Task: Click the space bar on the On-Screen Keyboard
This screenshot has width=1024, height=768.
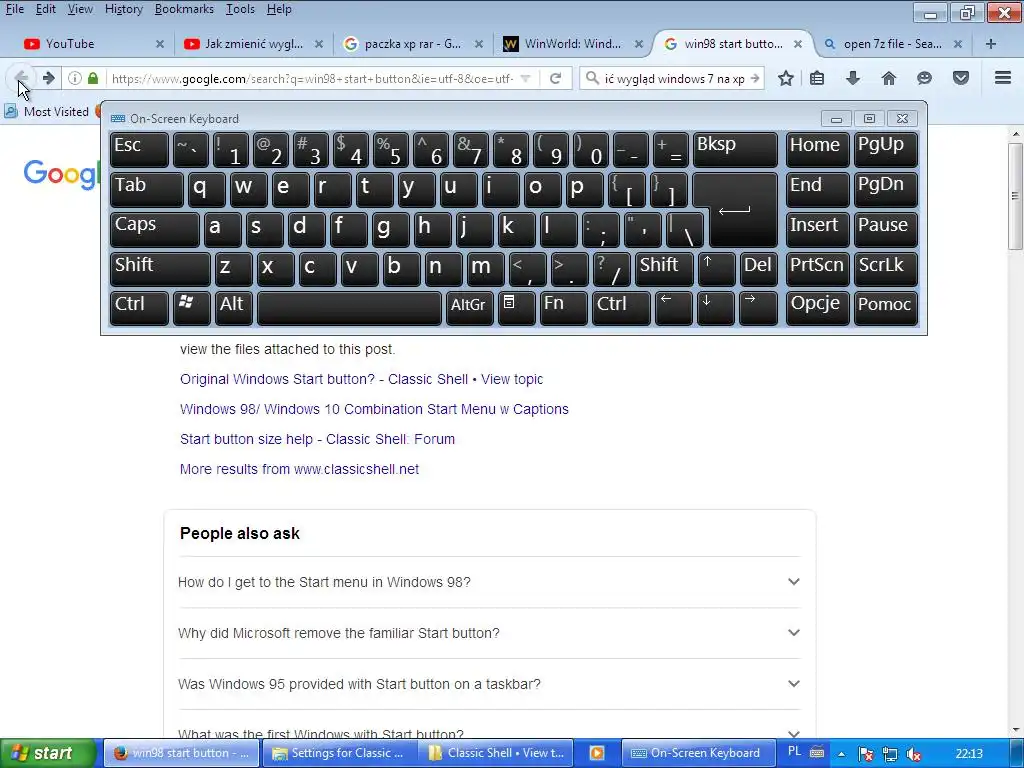Action: coord(349,308)
